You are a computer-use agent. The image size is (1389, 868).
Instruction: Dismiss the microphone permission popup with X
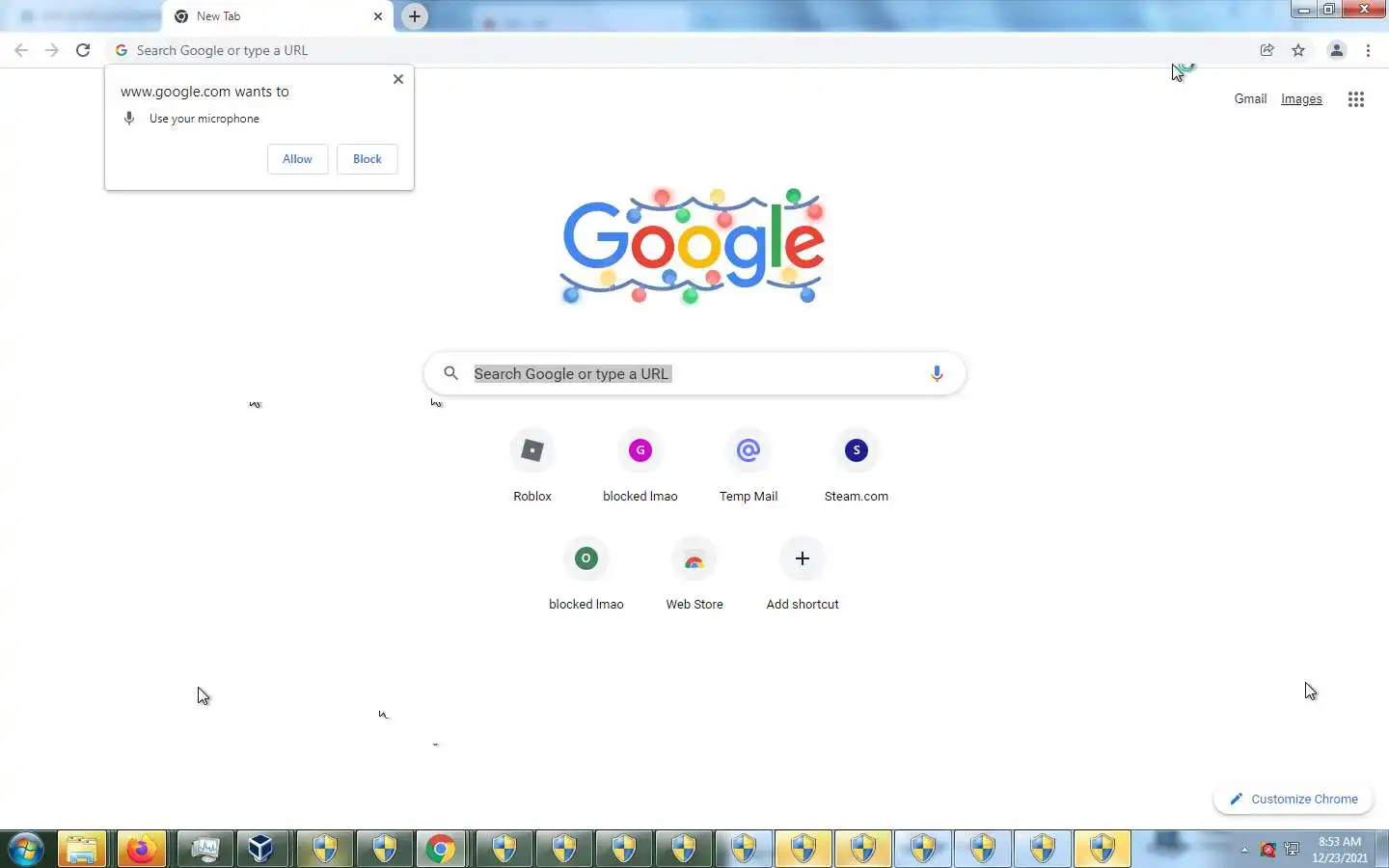pos(398,79)
